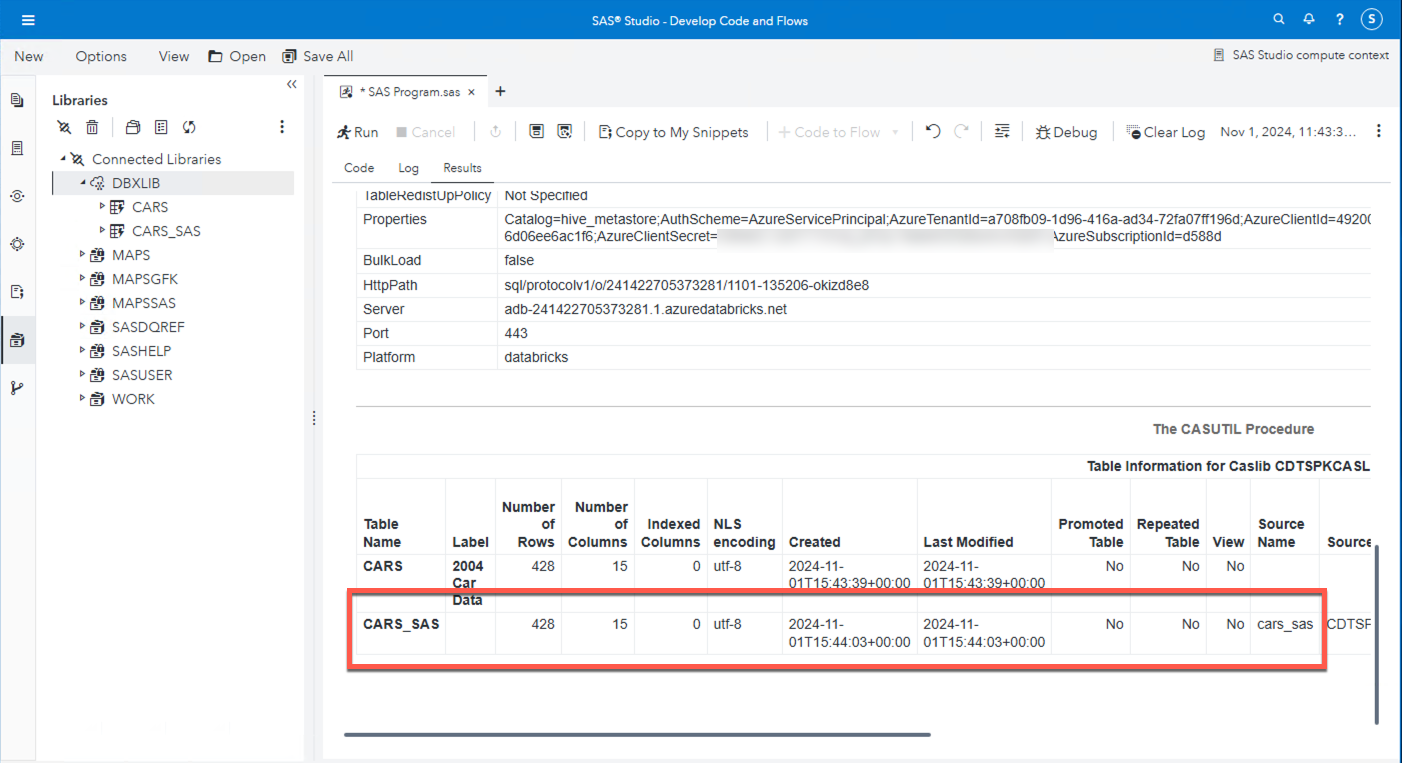The height and width of the screenshot is (763, 1402).
Task: Create a new library
Action: (131, 127)
